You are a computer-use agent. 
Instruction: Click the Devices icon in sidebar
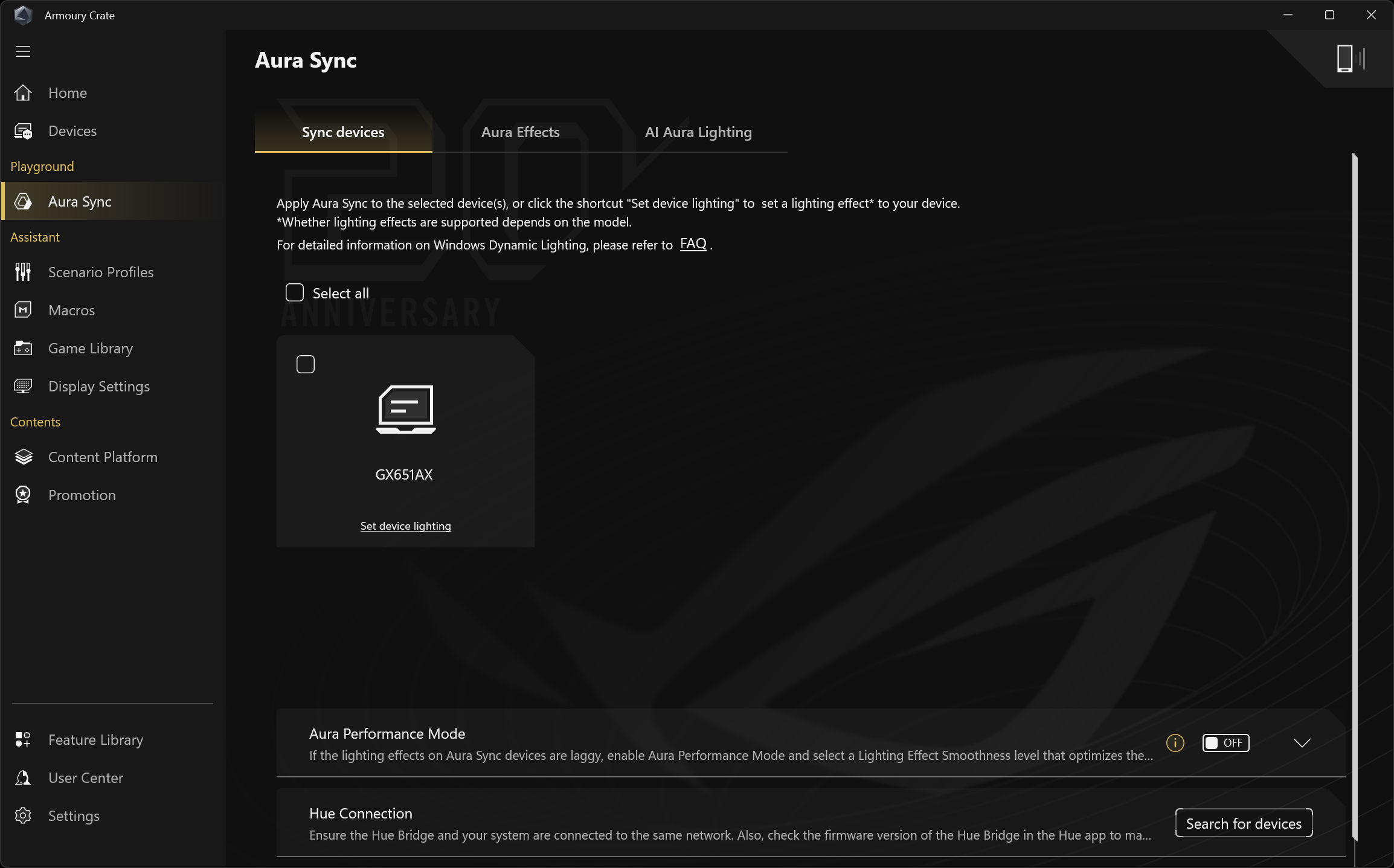(x=23, y=130)
